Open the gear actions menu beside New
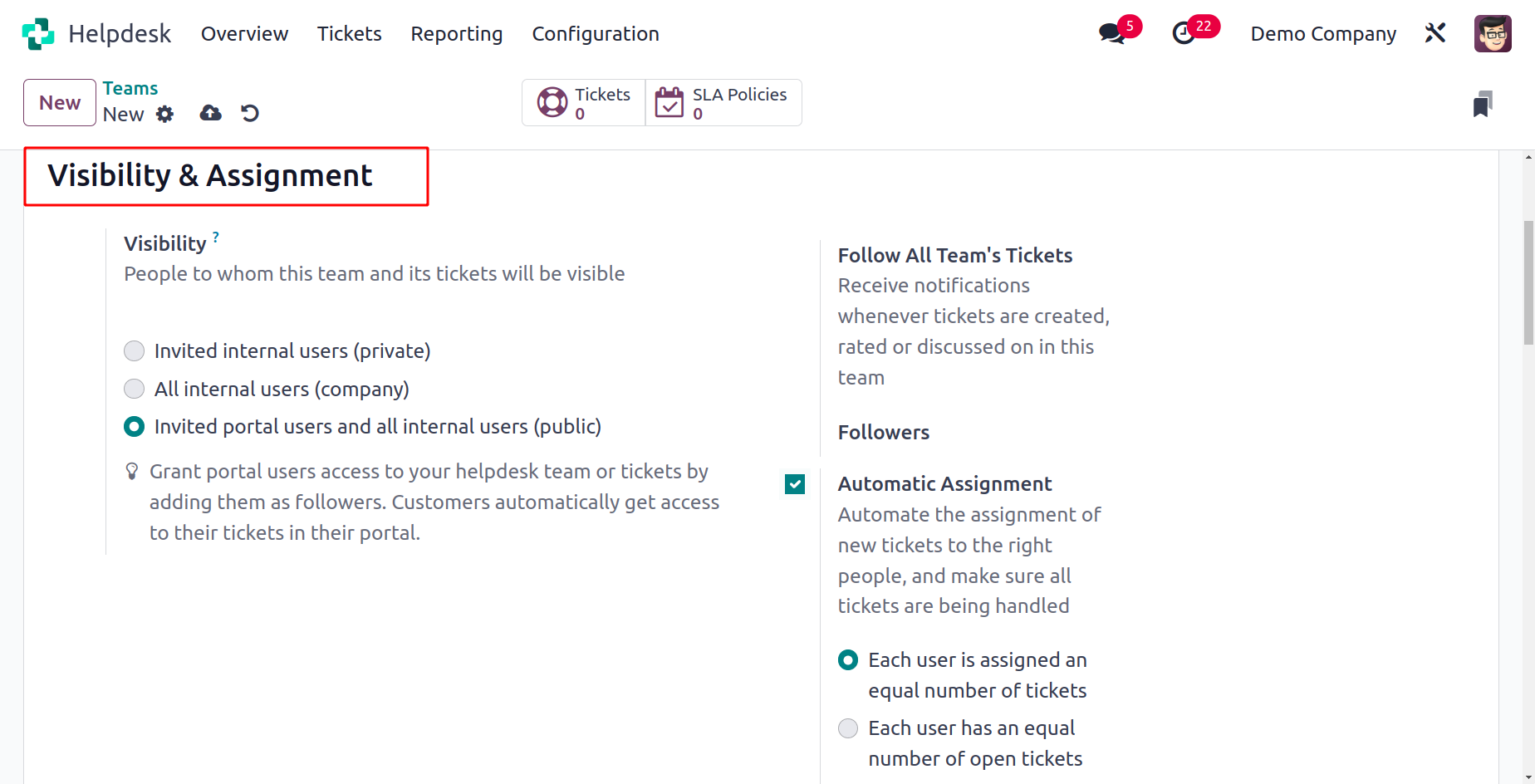Screen dimensions: 1535x784 tap(165, 114)
